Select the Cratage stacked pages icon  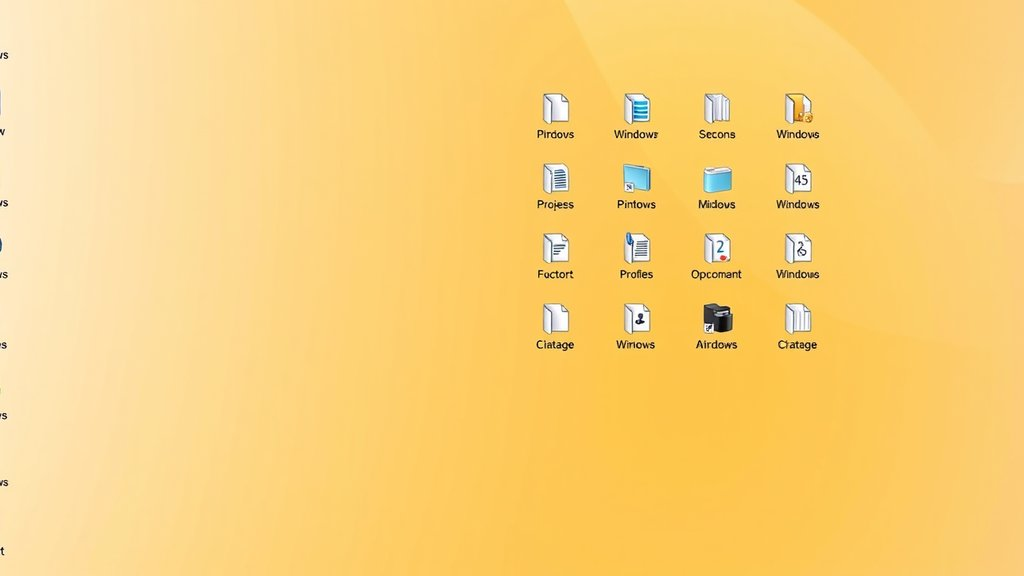coord(798,319)
